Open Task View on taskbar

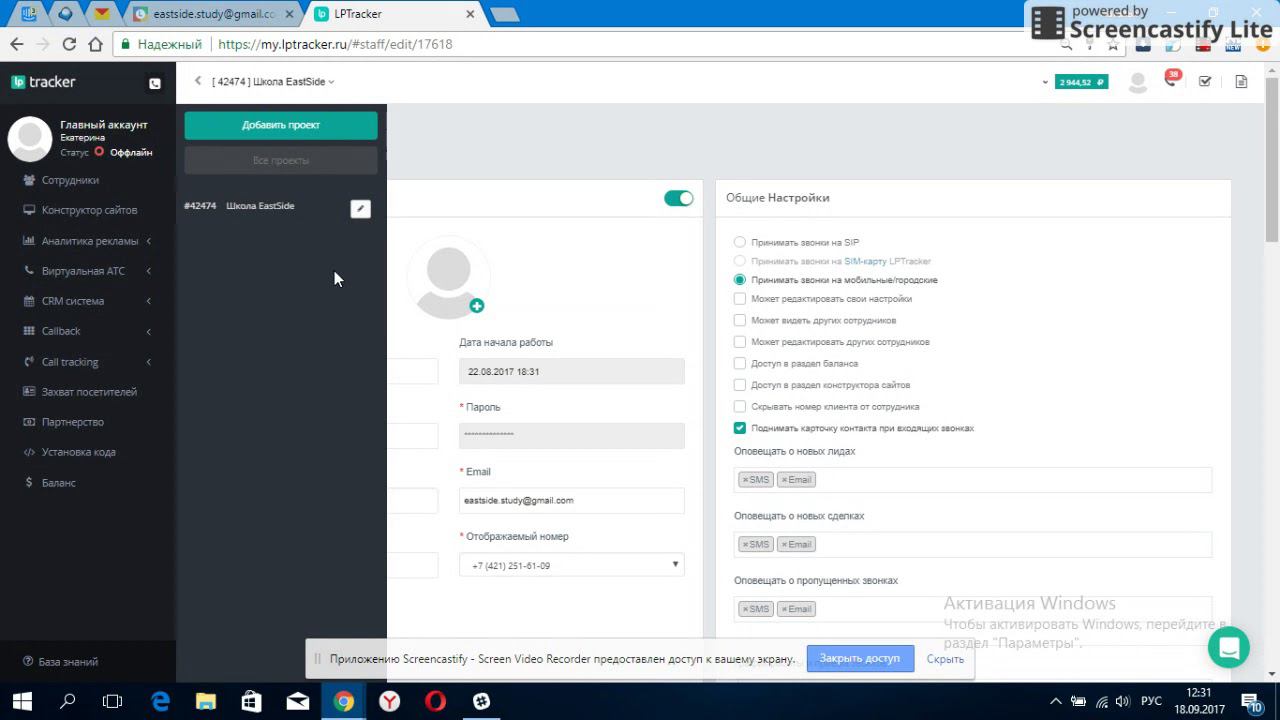click(x=113, y=701)
